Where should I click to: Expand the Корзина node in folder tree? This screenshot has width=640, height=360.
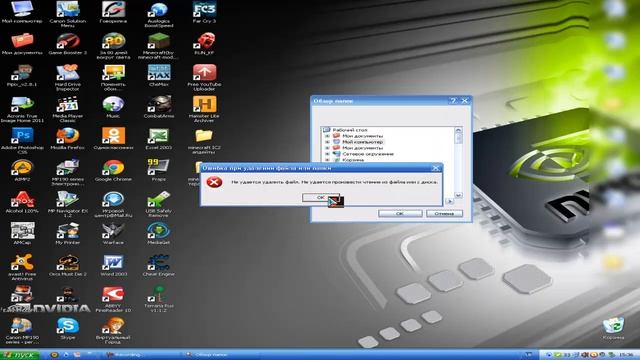point(327,160)
